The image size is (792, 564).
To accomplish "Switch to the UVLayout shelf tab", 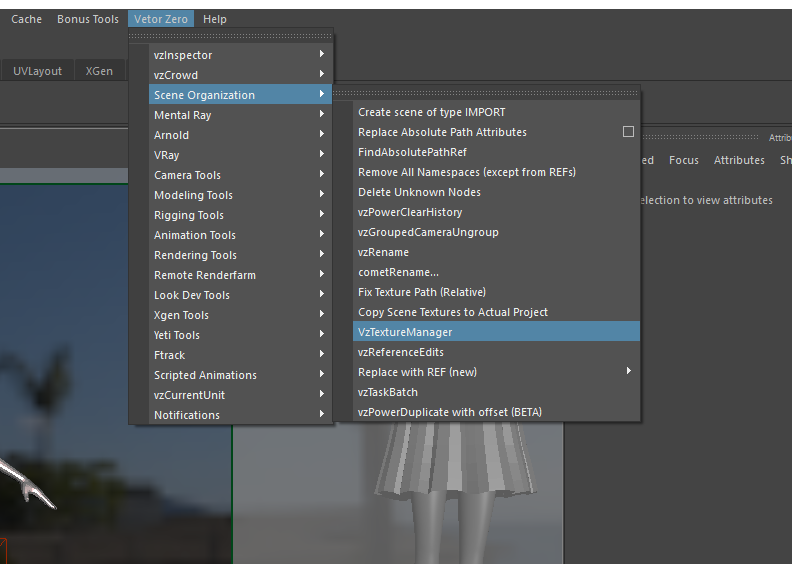I will click(x=37, y=71).
